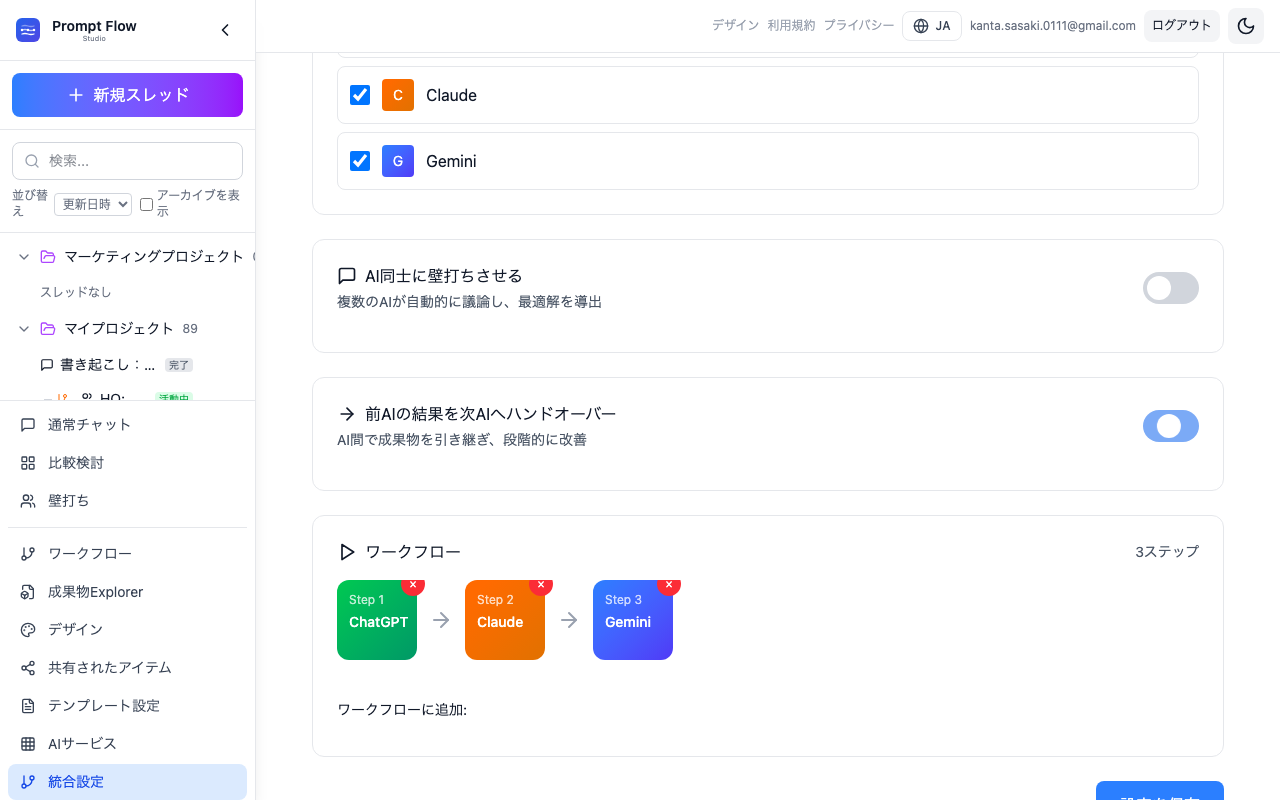The height and width of the screenshot is (800, 1280).
Task: Open デザイン in the sidebar menu
Action: pyautogui.click(x=127, y=630)
